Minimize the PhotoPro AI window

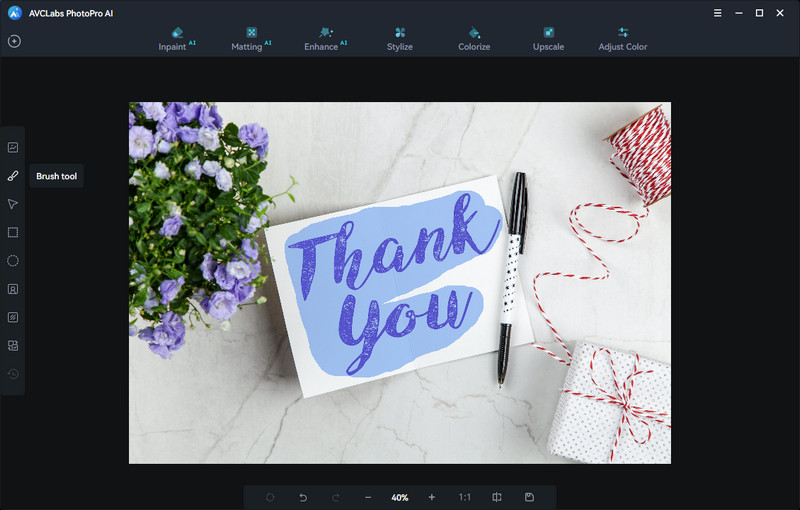(739, 13)
